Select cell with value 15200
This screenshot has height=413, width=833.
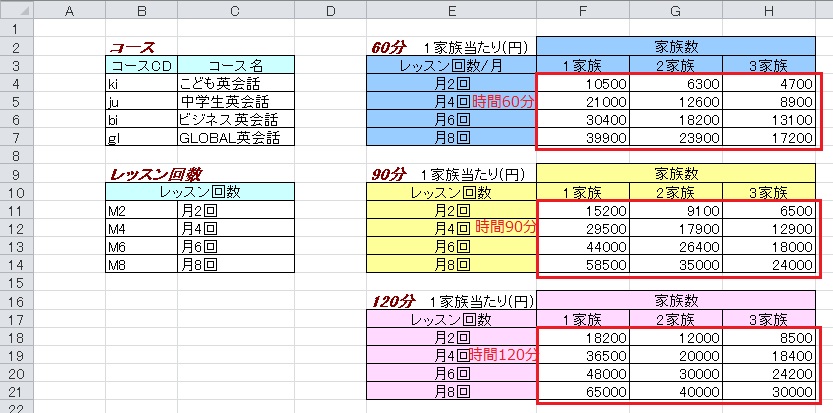point(583,210)
